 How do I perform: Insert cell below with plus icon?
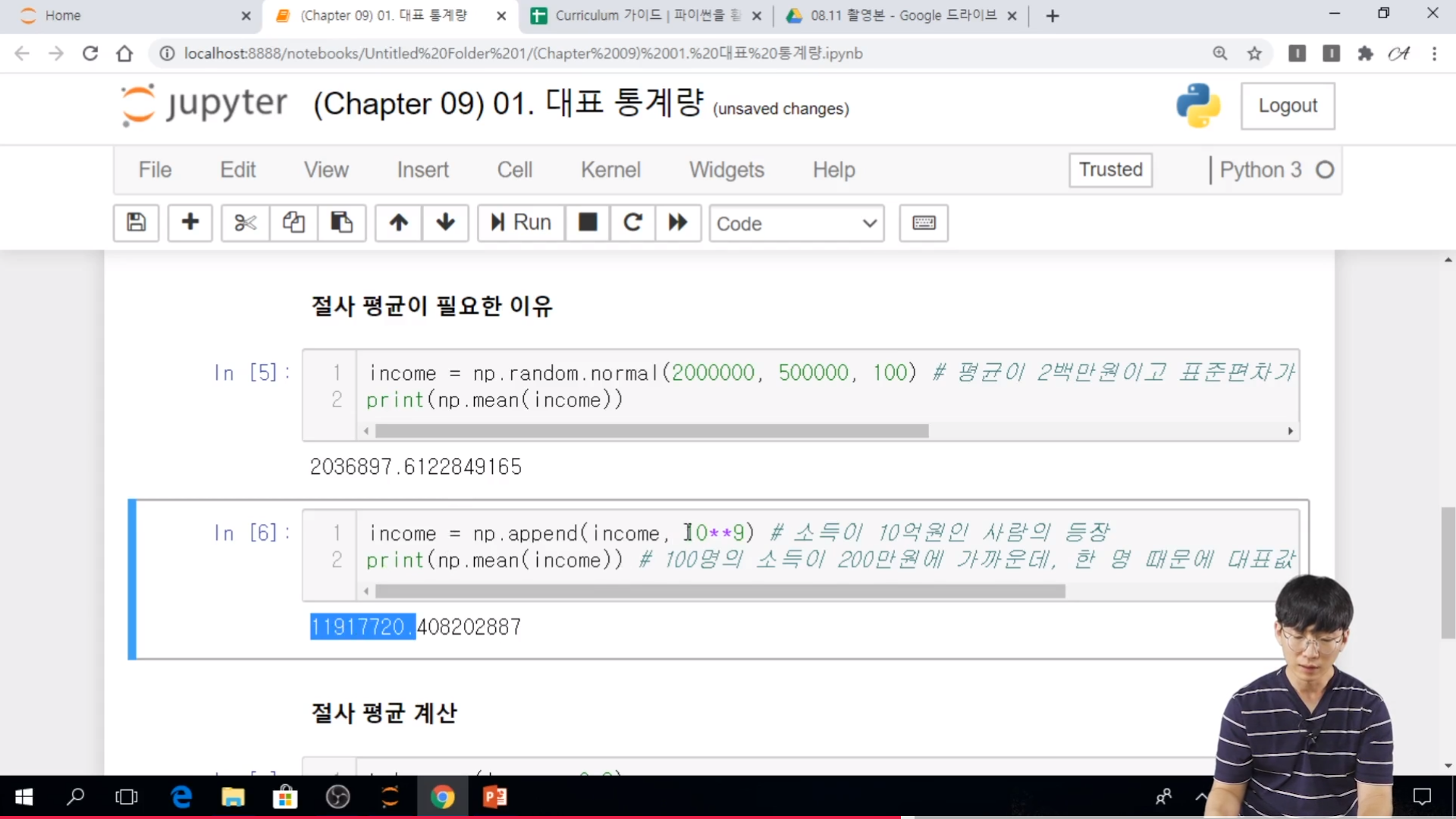click(190, 223)
